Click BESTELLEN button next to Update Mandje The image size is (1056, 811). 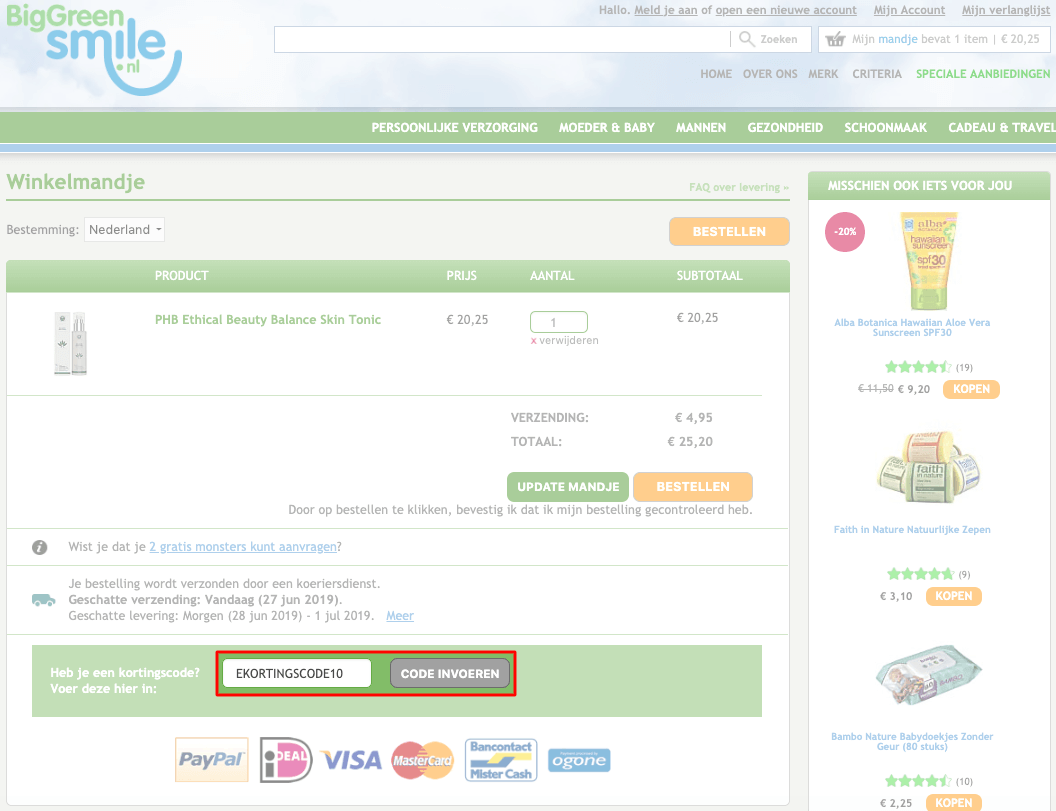coord(693,486)
